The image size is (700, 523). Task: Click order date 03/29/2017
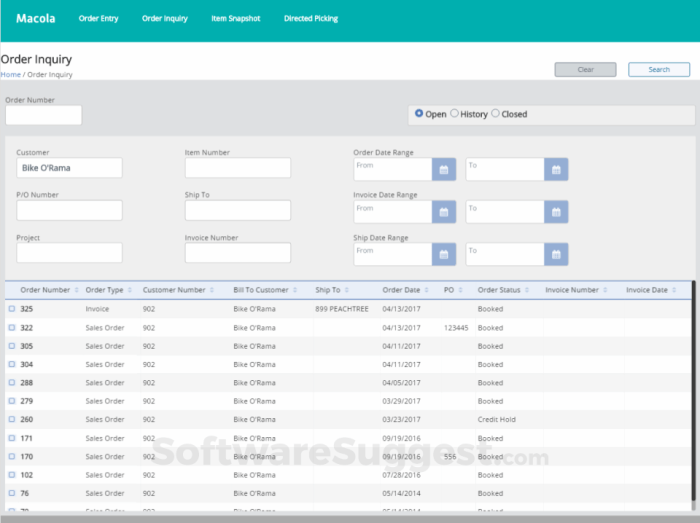[x=401, y=401]
